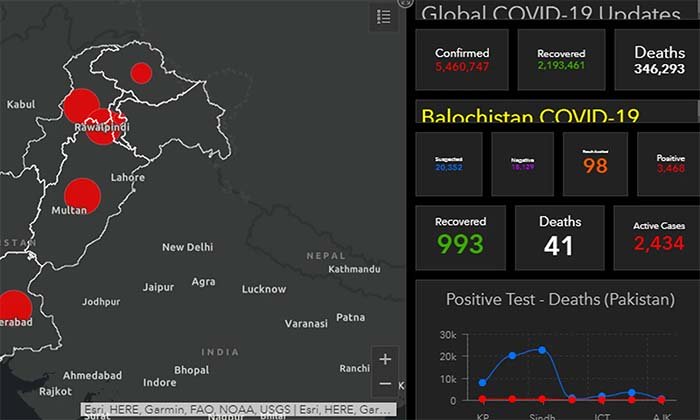Click the blue KP data point on chart
700x420 pixels.
483,383
